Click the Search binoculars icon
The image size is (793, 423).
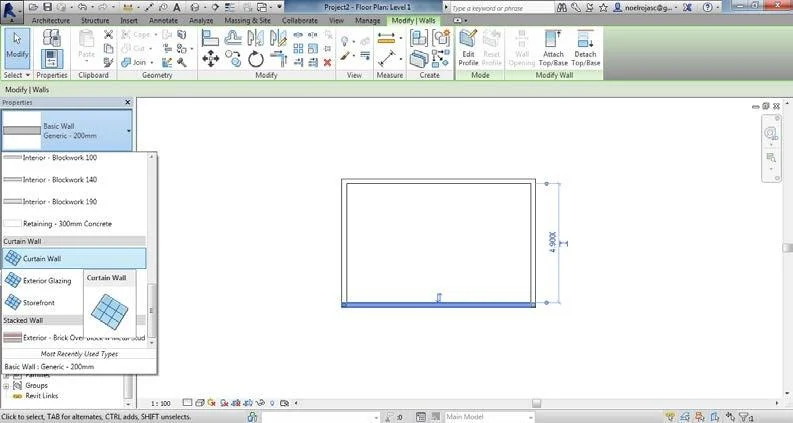[561, 8]
